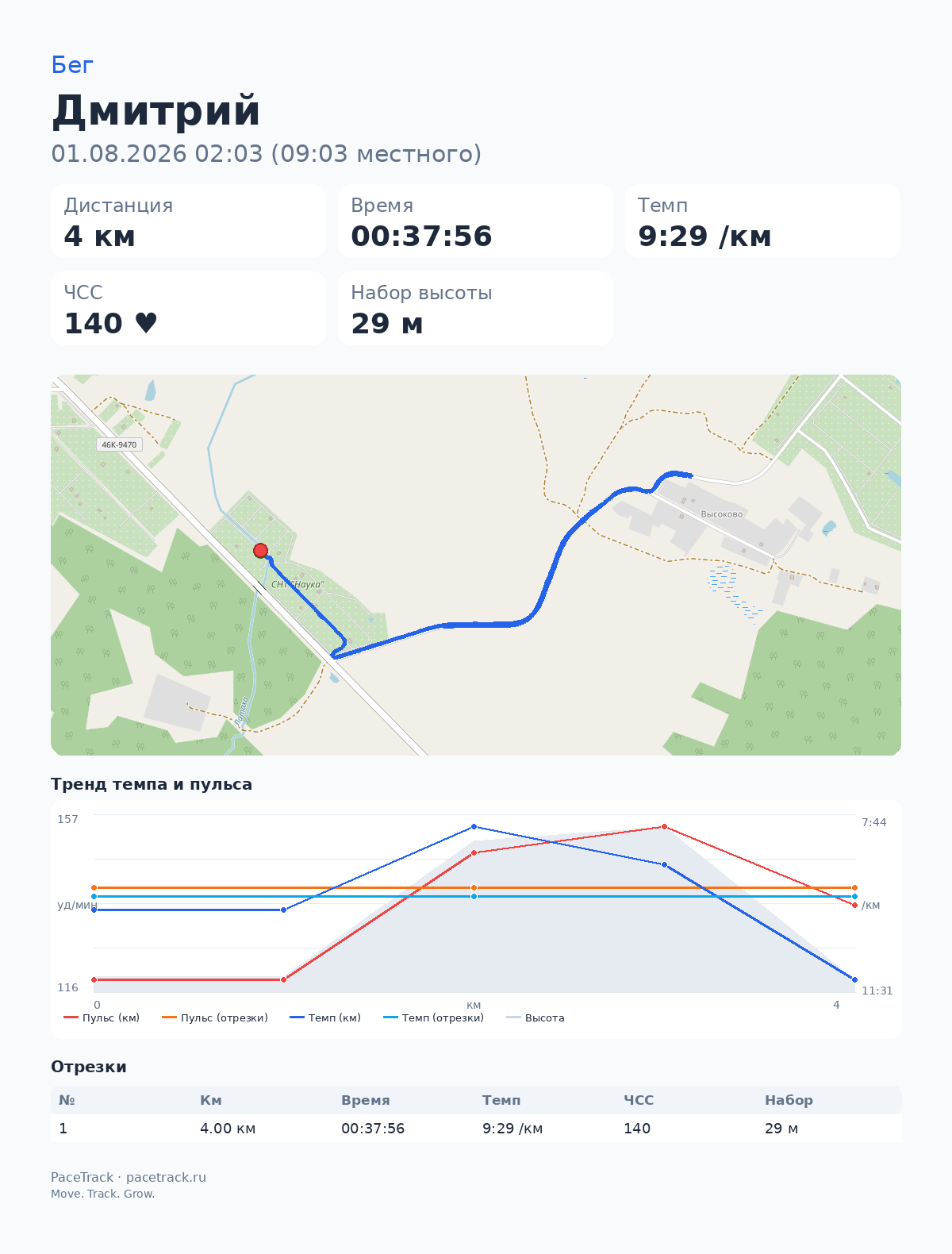Click the peak pace point on blue line
The width and height of the screenshot is (952, 1254).
tap(474, 827)
